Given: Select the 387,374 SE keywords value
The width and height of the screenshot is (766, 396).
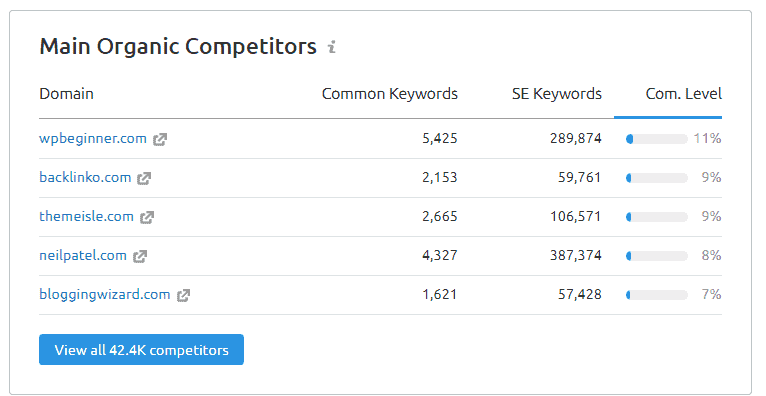Looking at the screenshot, I should 575,255.
